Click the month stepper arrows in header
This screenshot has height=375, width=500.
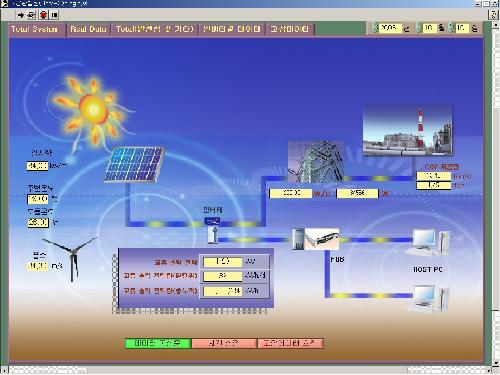coord(419,28)
